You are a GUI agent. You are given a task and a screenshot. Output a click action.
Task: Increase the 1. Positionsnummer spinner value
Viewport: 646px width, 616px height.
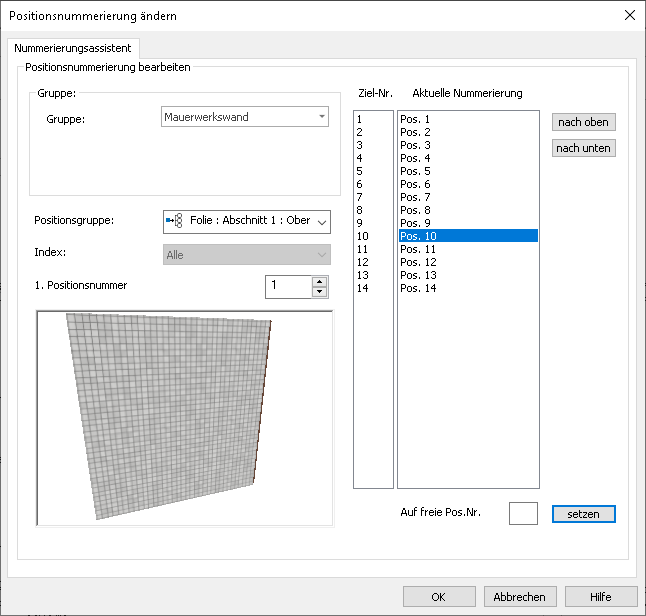pyautogui.click(x=319, y=282)
